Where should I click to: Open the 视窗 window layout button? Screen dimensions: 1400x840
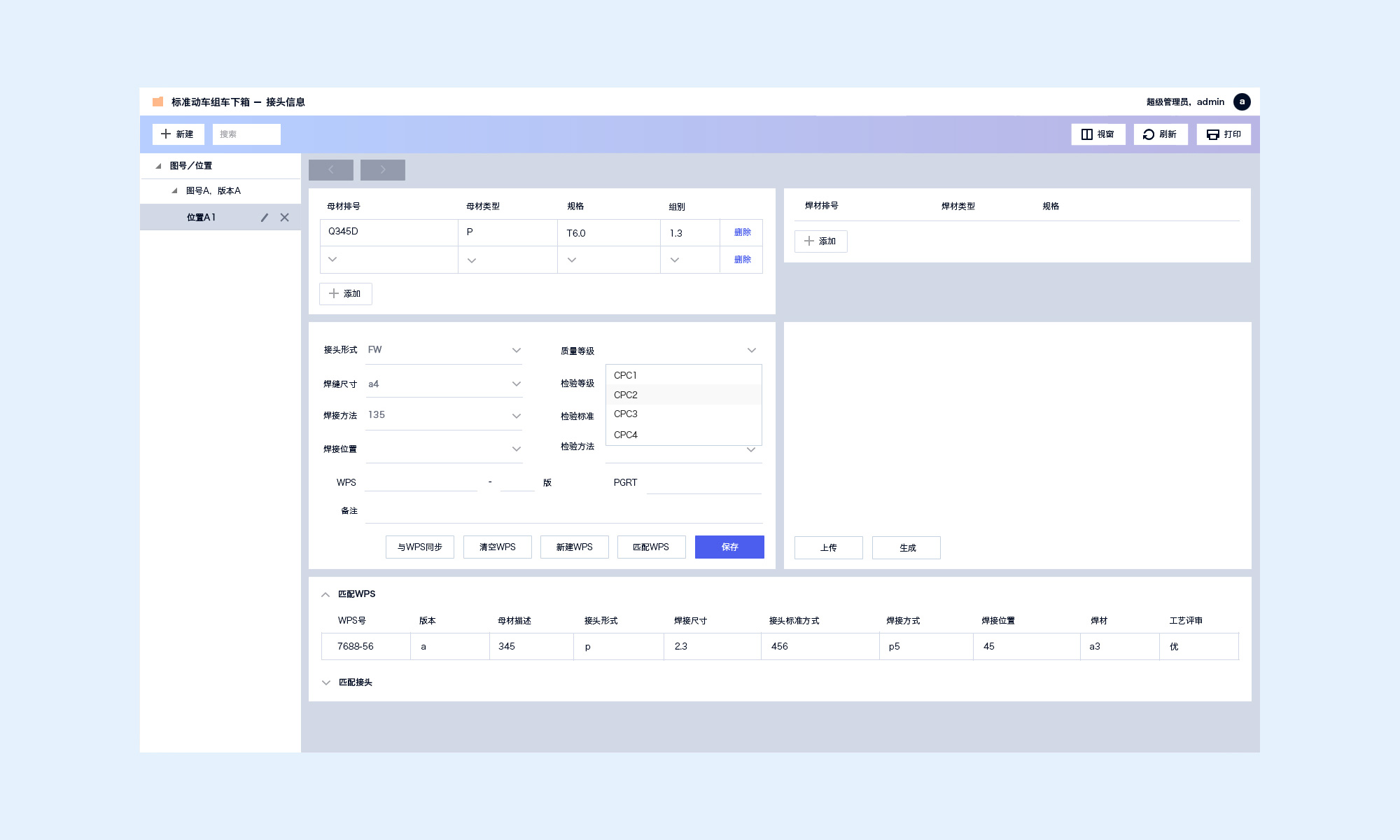[1098, 134]
